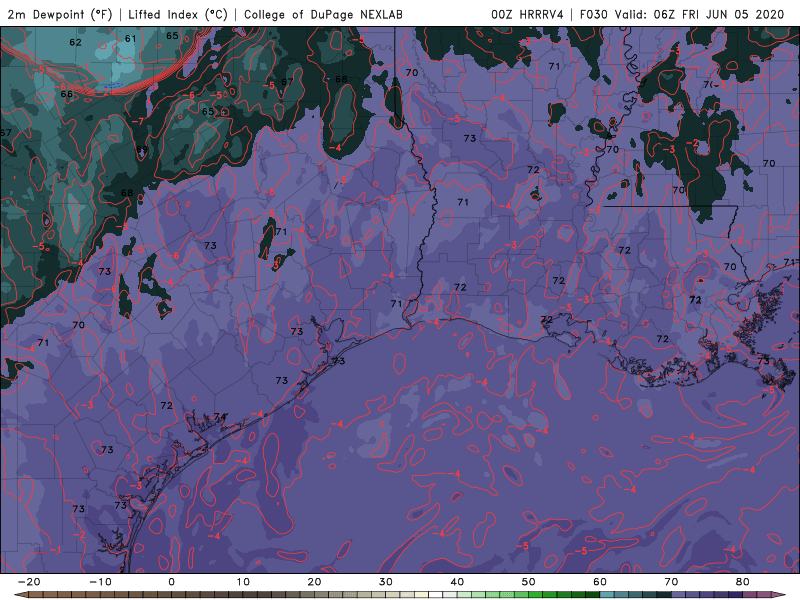Select the "College of DuPage NEXLAB" text
800x600 pixels.
(x=323, y=15)
